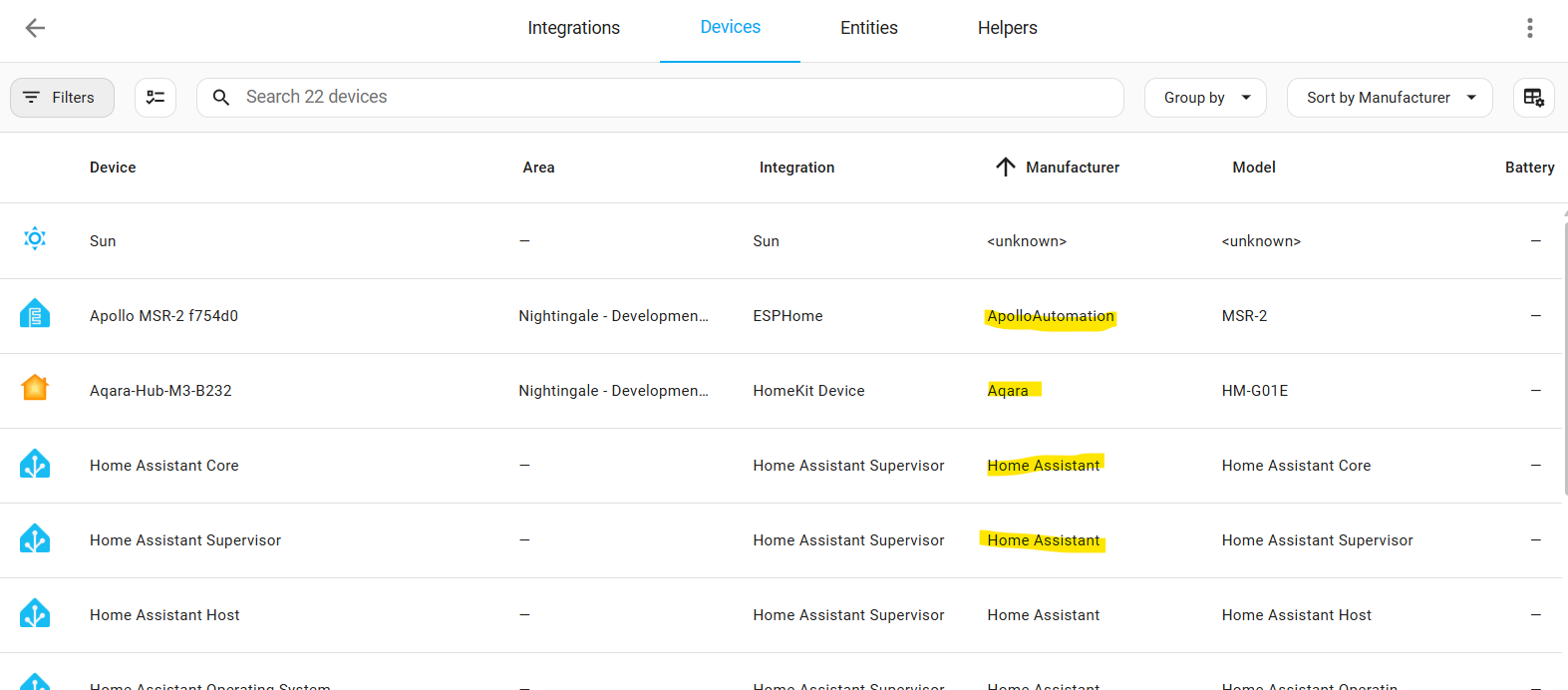Image resolution: width=1568 pixels, height=690 pixels.
Task: Click the icon beside Home Assistant Host
Action: pos(35,613)
